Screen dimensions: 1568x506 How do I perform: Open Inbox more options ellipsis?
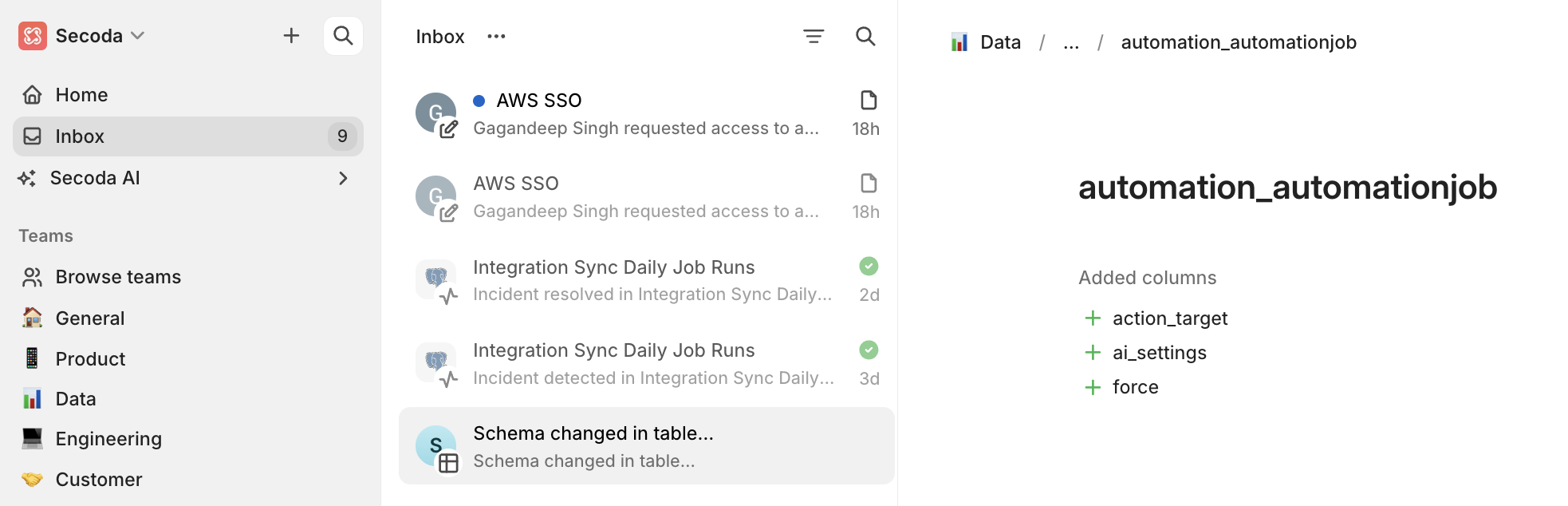496,37
